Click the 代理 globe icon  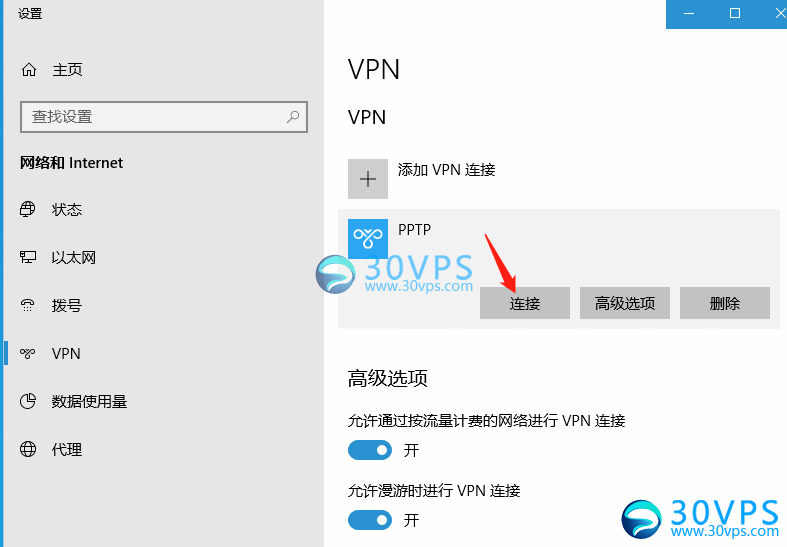(28, 449)
